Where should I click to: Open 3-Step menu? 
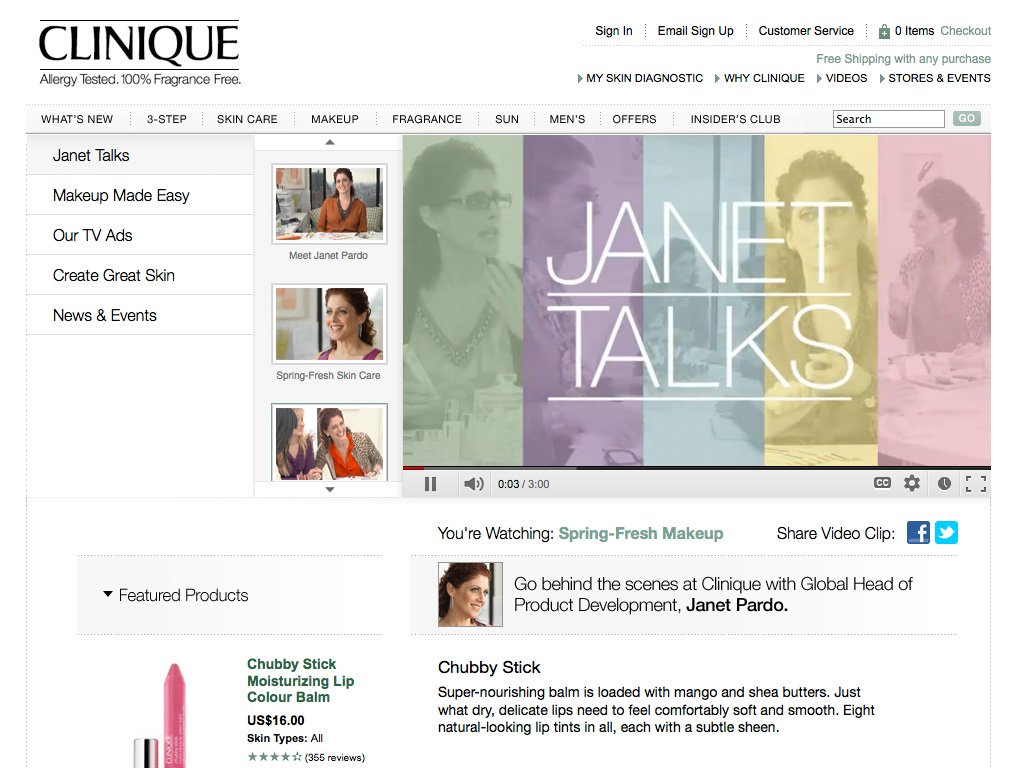coord(167,119)
